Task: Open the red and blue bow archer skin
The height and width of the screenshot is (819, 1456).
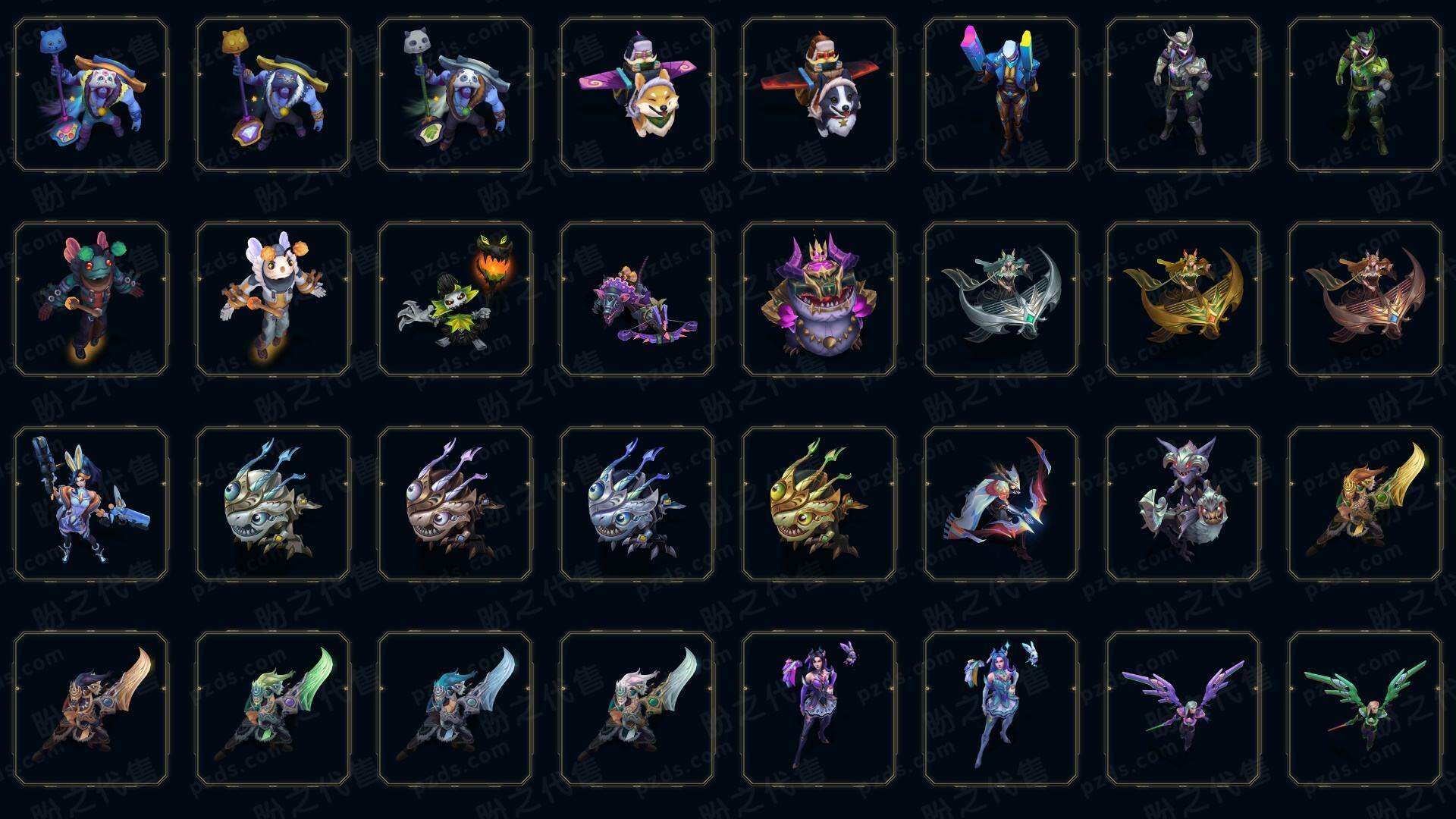Action: (1001, 504)
